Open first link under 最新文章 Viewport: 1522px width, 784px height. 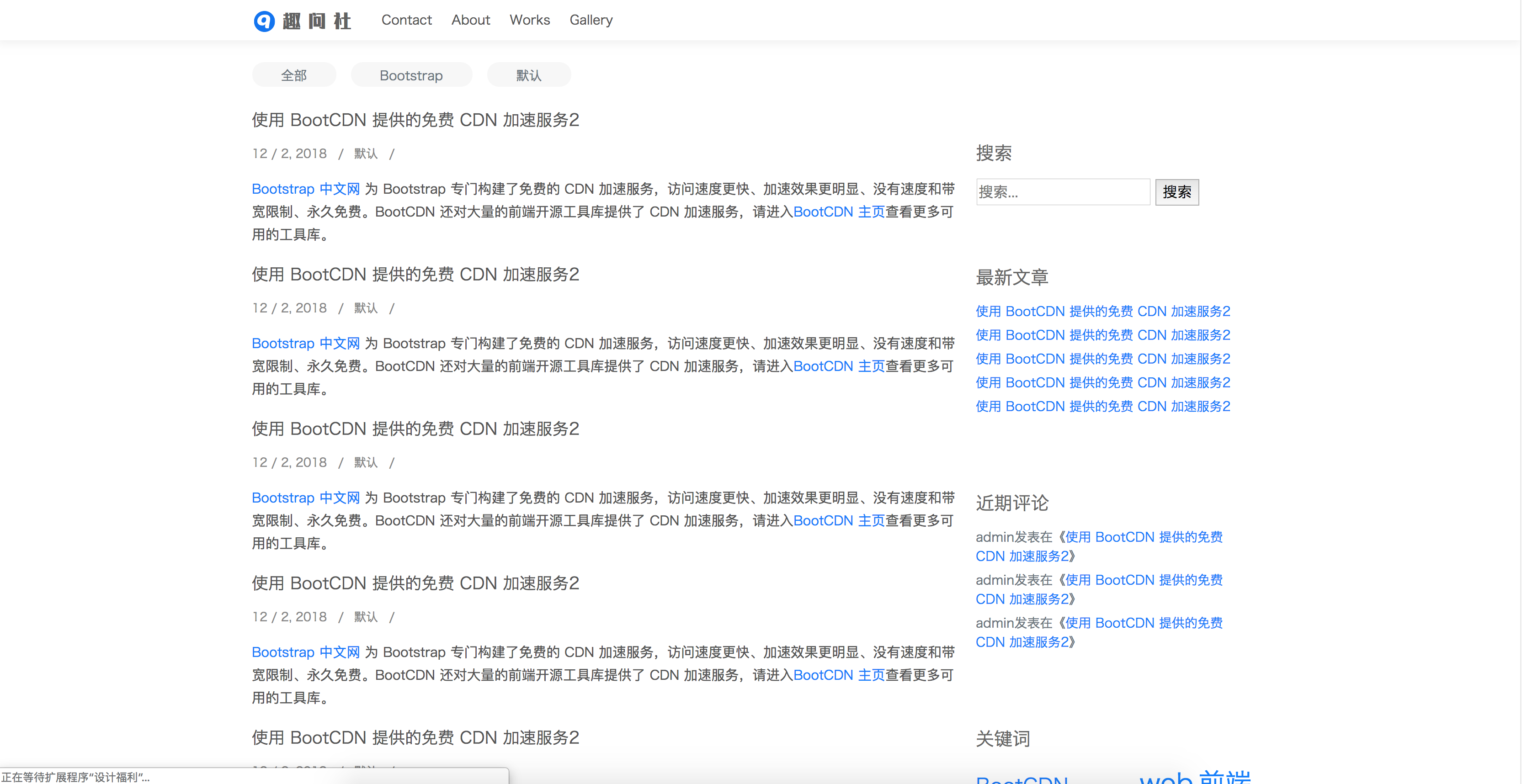1102,311
